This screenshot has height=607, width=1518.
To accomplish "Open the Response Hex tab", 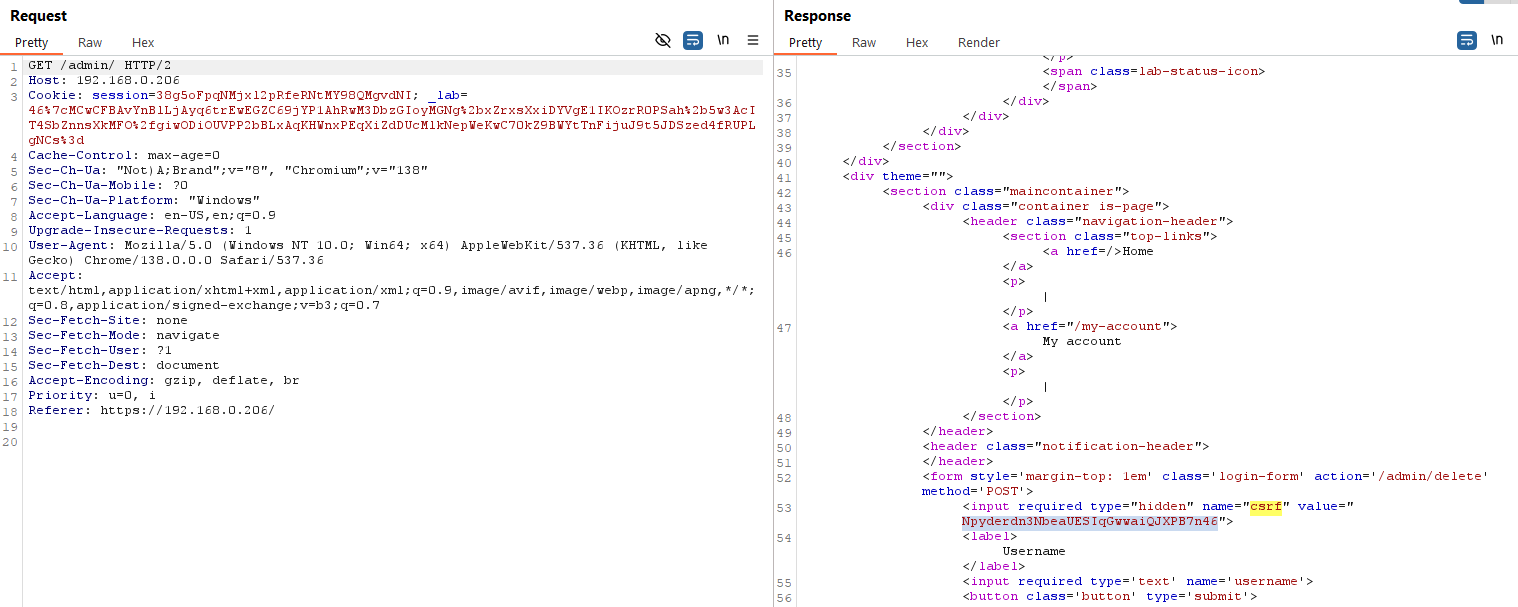I will [x=917, y=43].
